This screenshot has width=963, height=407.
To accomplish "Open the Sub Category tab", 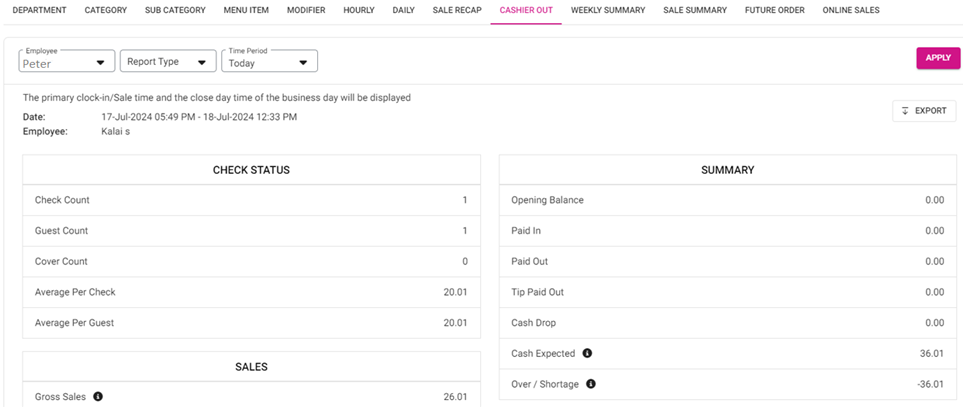I will [x=175, y=10].
